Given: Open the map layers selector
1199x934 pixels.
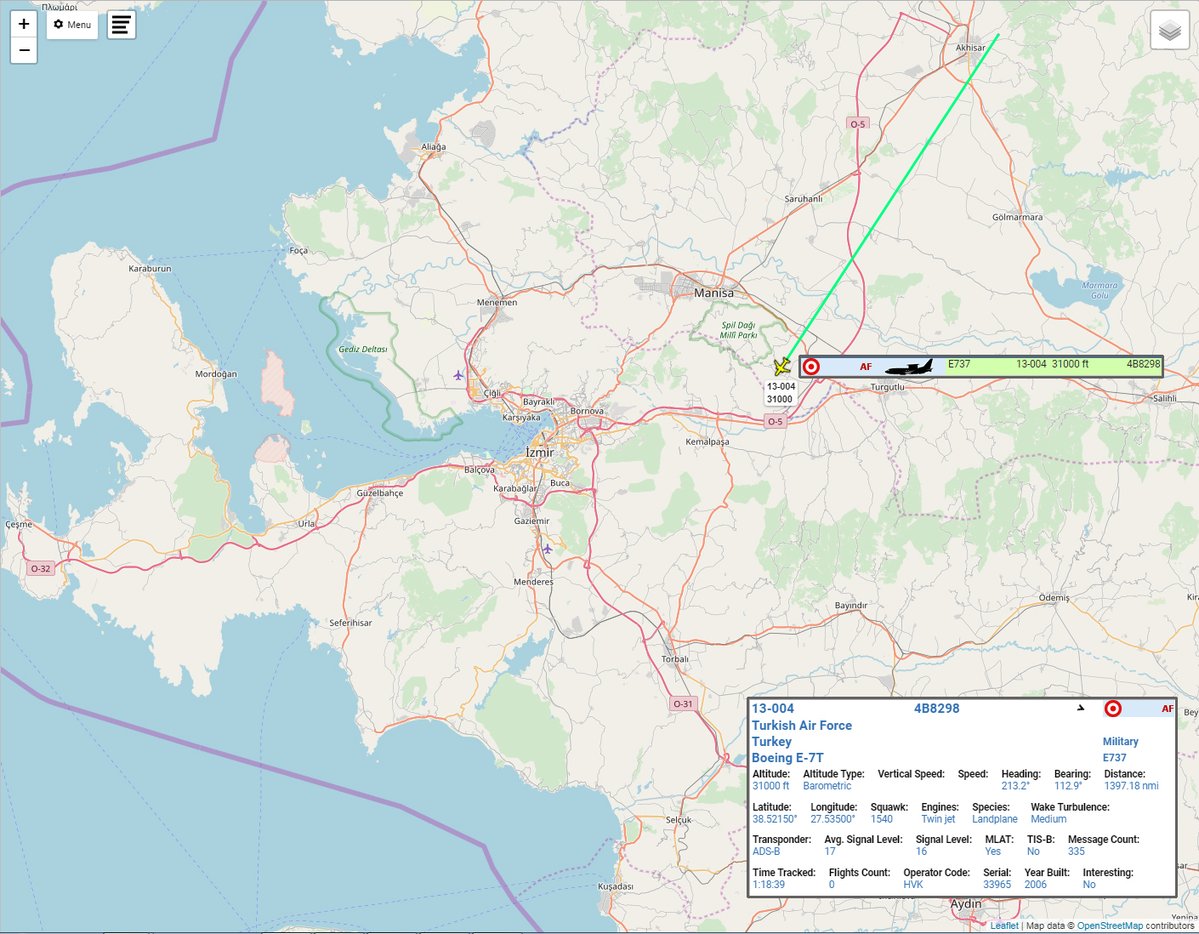Looking at the screenshot, I should [x=1169, y=30].
